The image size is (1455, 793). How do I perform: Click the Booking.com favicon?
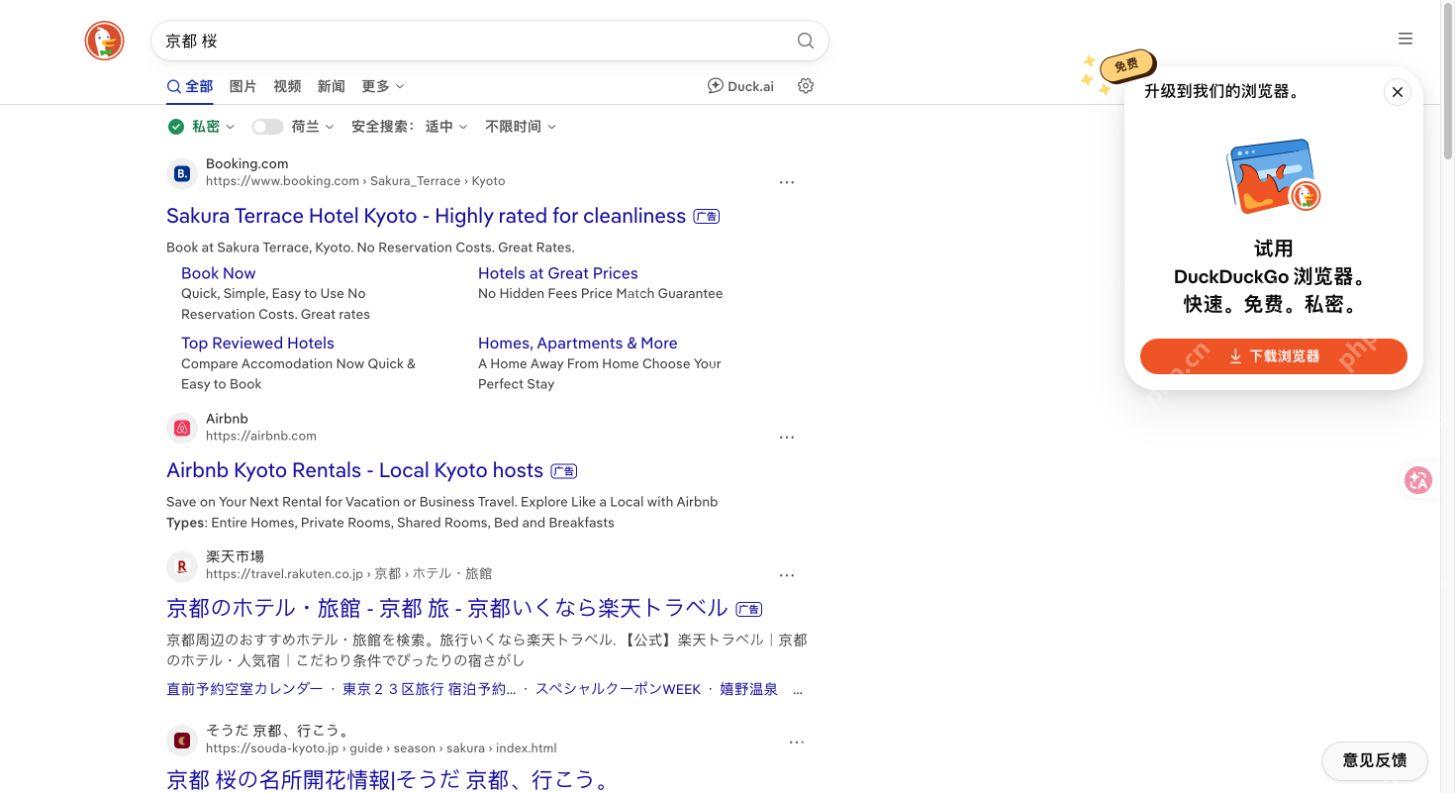tap(182, 173)
